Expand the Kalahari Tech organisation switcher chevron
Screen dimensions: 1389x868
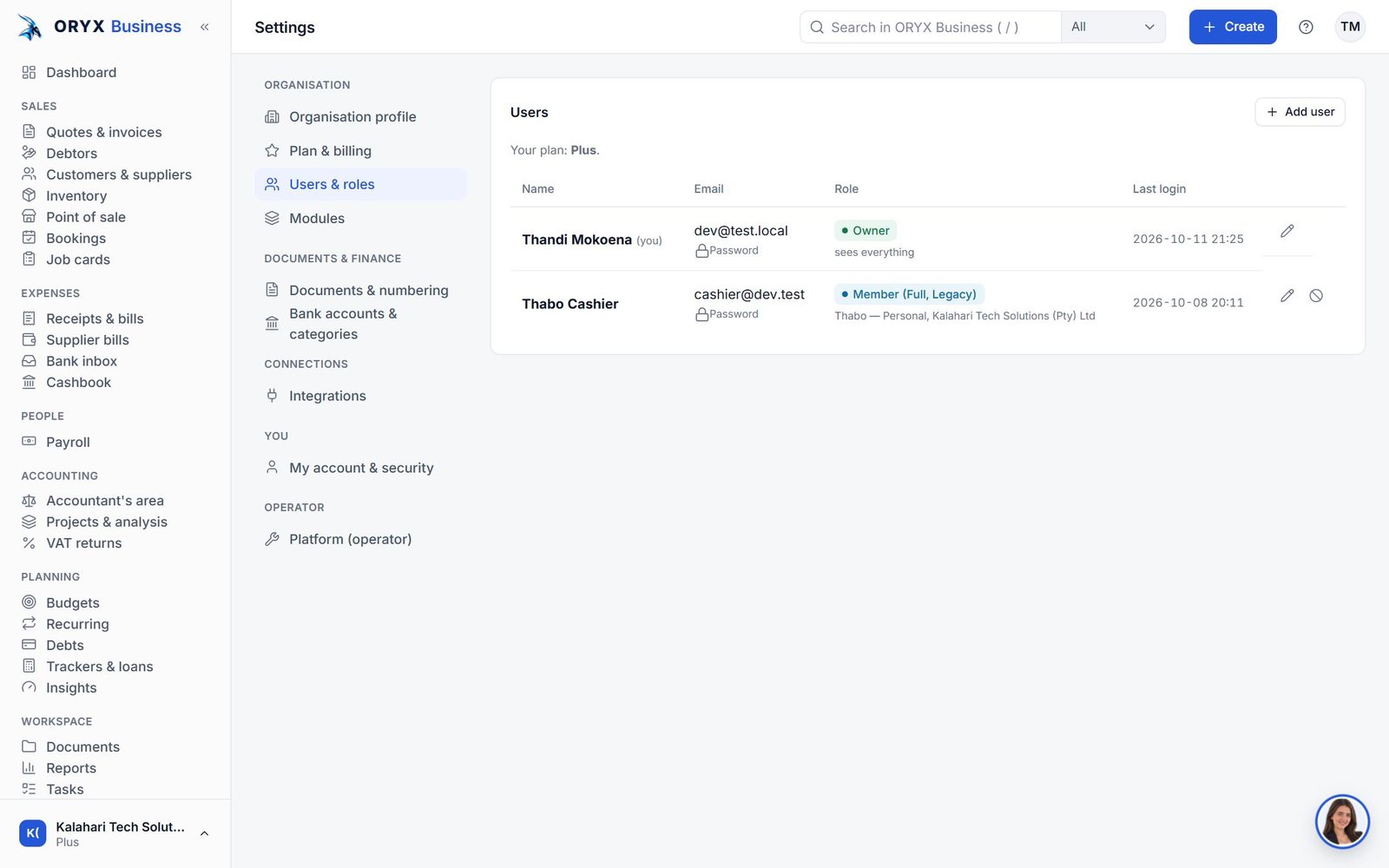[205, 833]
